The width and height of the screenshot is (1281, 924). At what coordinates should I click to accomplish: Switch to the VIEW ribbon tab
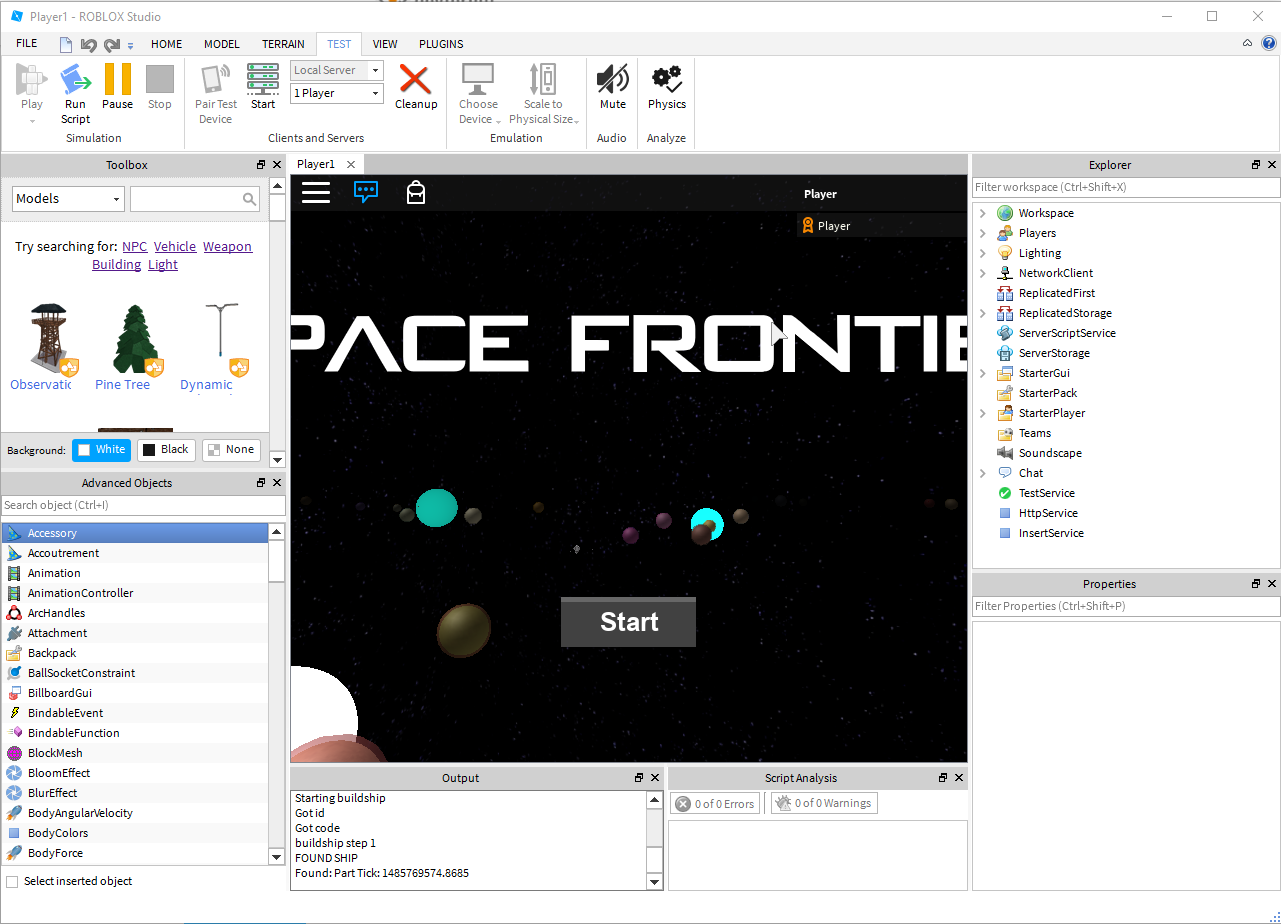[x=385, y=44]
